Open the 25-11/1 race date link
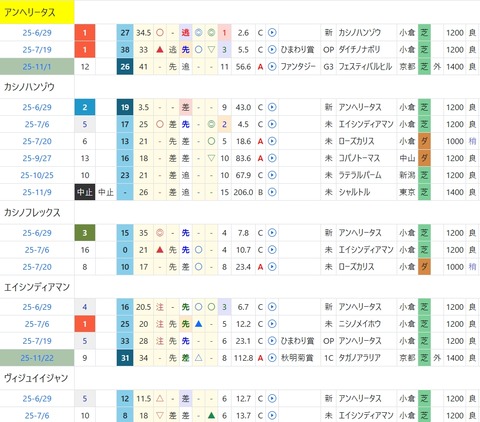This screenshot has height=422, width=480. [37, 67]
